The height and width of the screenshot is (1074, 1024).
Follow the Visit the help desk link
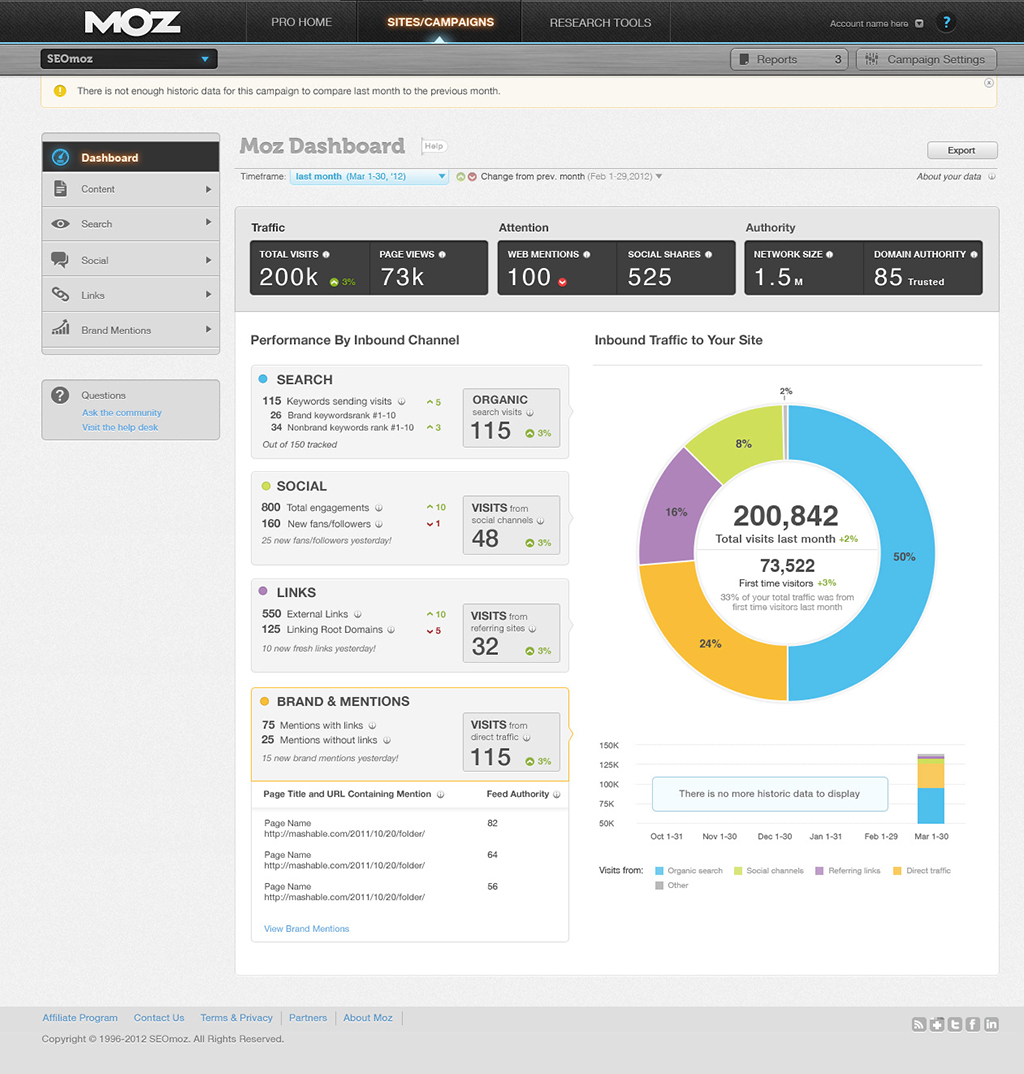pyautogui.click(x=120, y=427)
